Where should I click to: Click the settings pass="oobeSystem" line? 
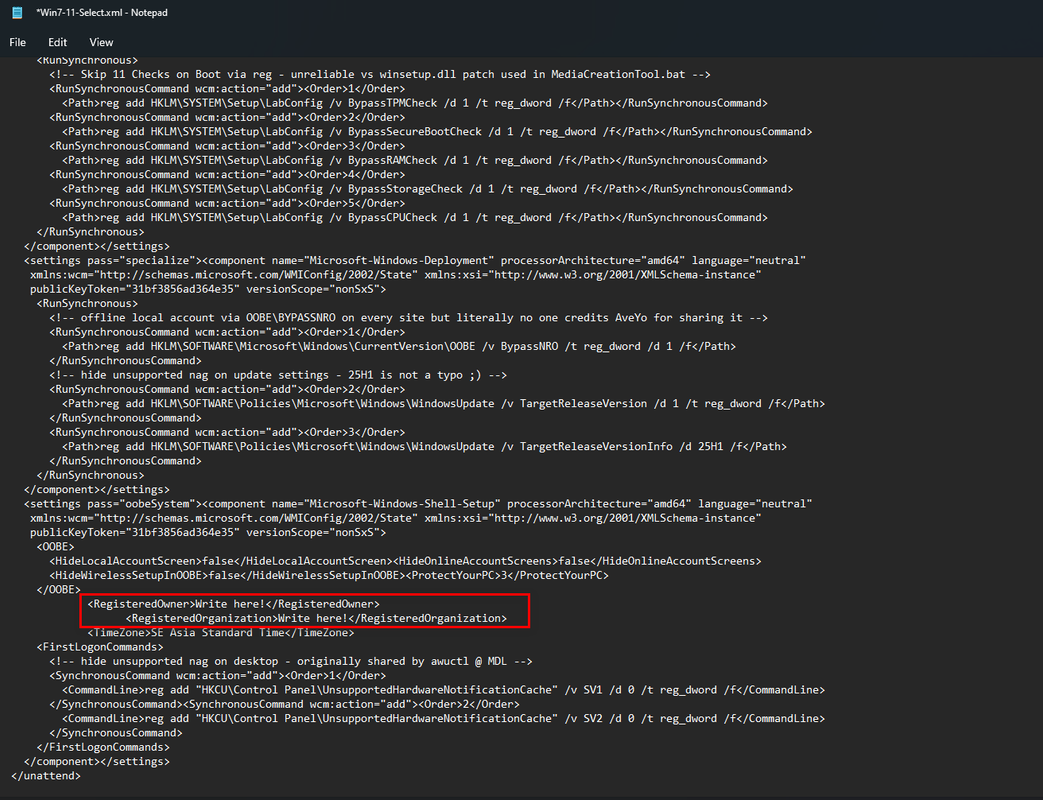point(418,504)
